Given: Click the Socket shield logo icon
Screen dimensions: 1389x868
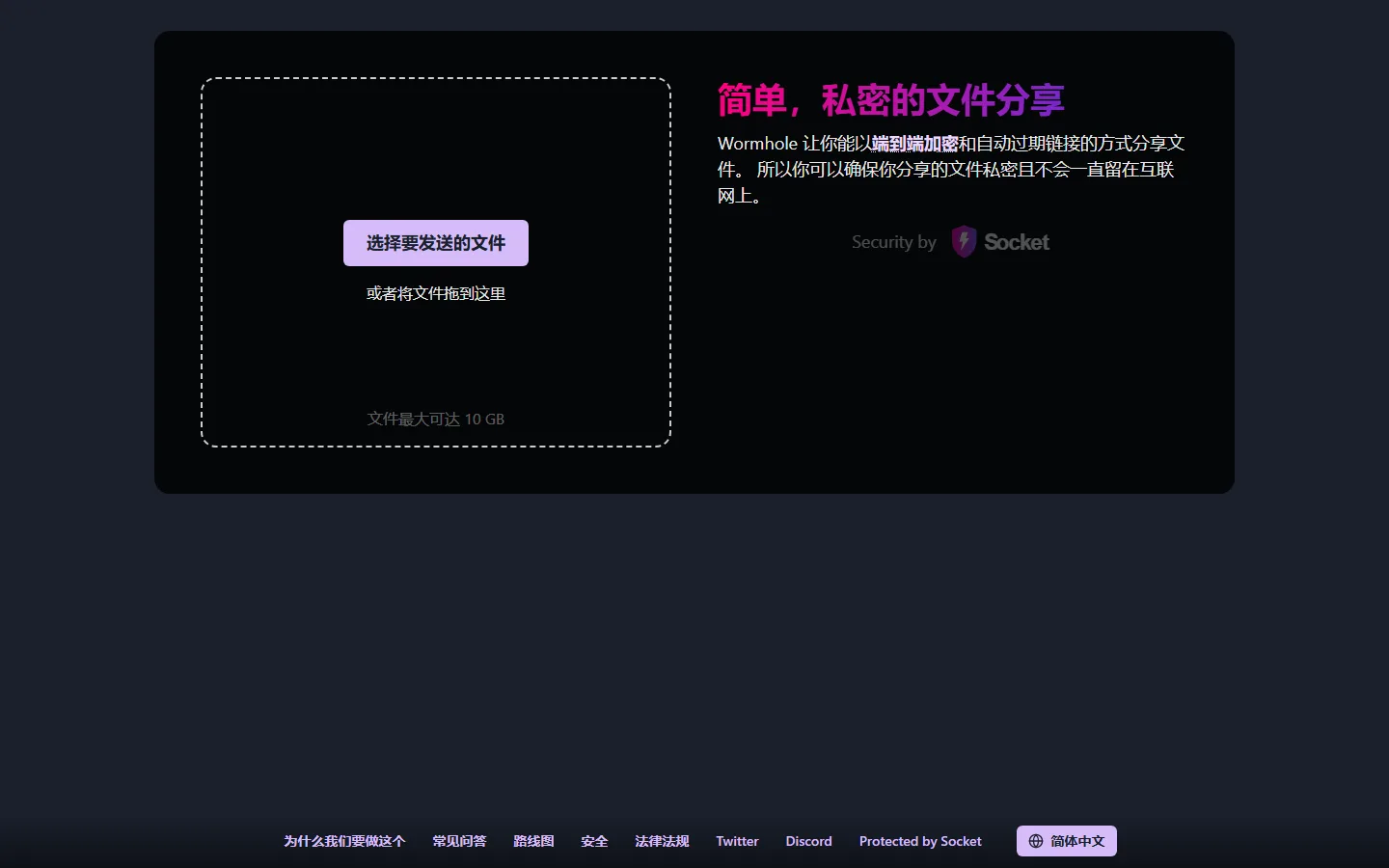Looking at the screenshot, I should [964, 242].
